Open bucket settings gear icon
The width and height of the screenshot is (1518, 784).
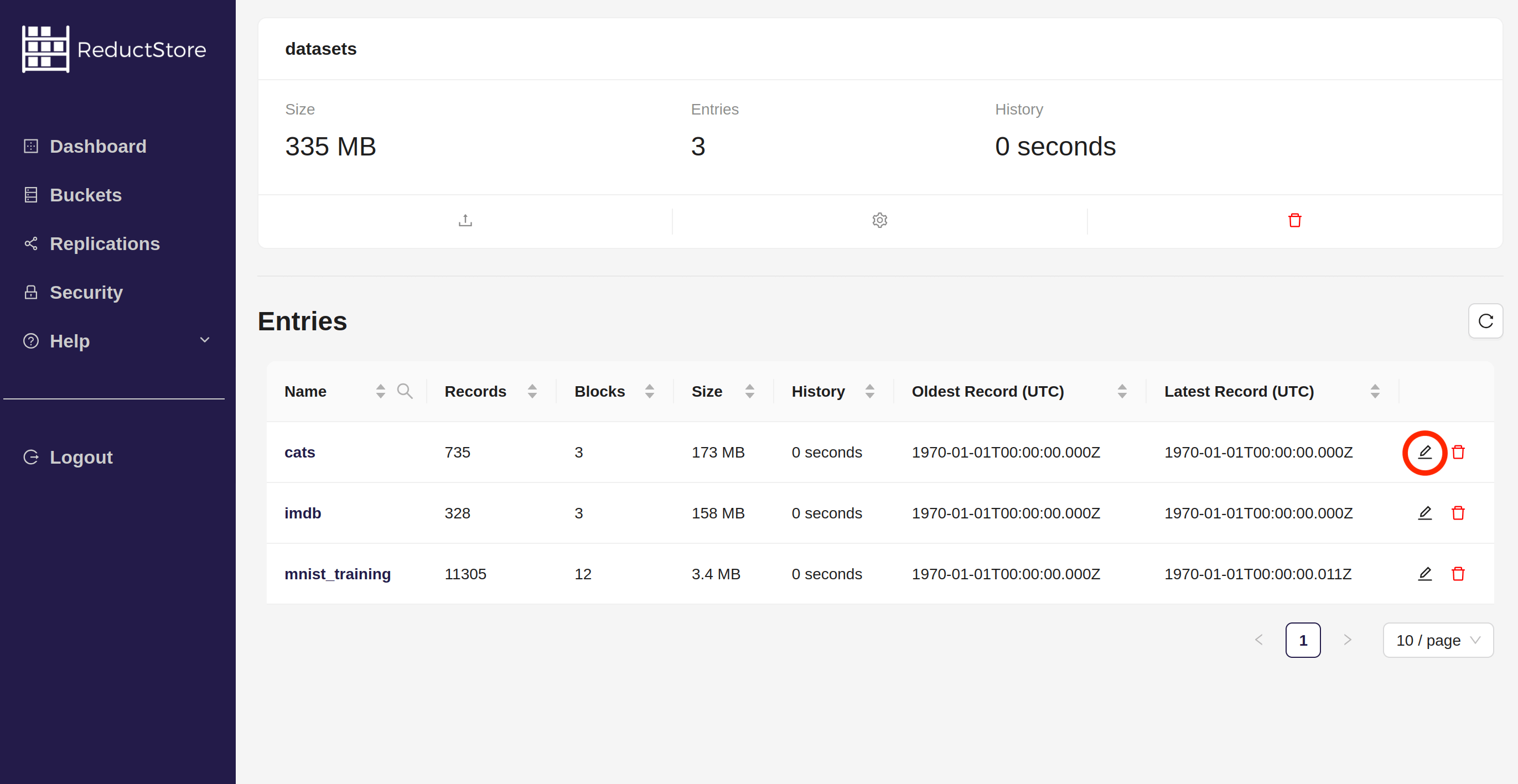[879, 220]
